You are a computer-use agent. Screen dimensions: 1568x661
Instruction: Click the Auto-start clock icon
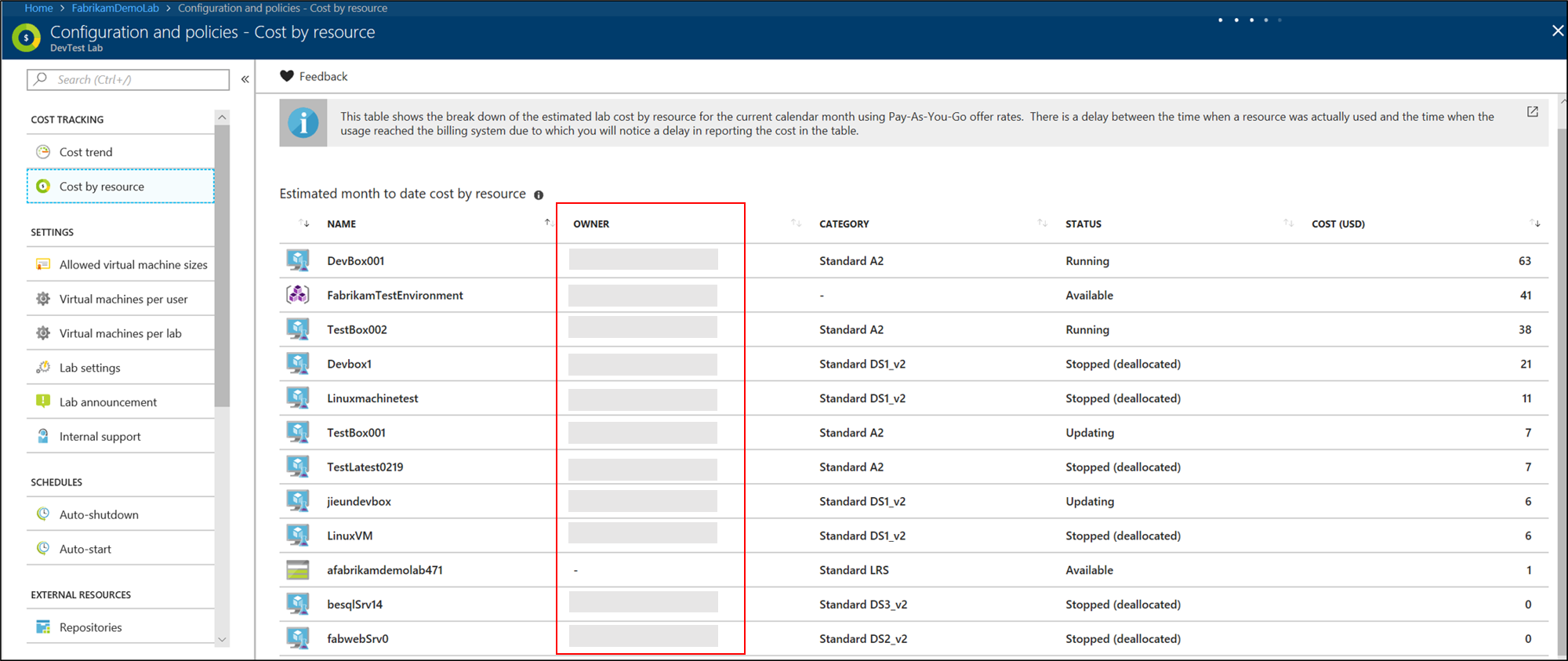pyautogui.click(x=43, y=549)
